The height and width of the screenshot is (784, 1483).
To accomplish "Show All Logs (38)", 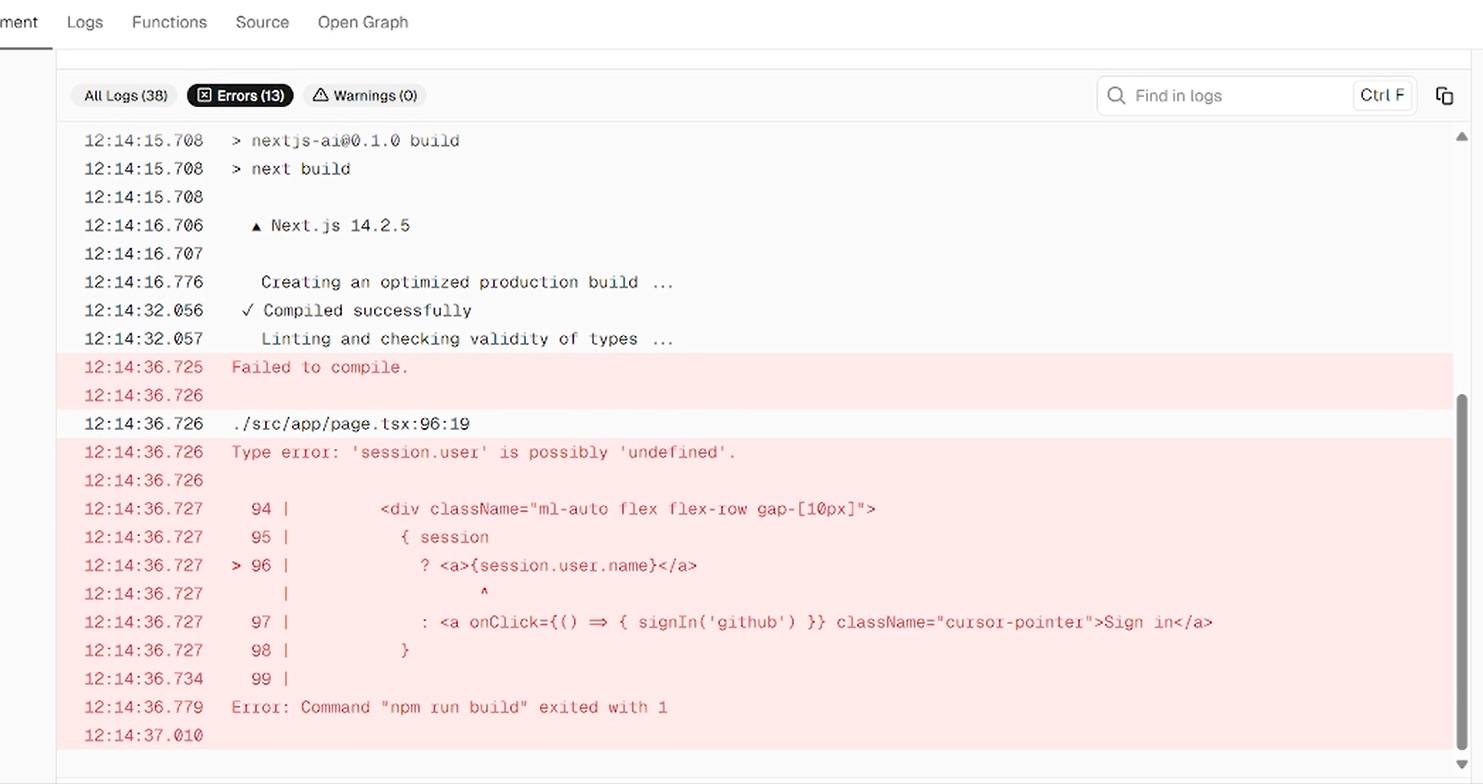I will tap(125, 95).
